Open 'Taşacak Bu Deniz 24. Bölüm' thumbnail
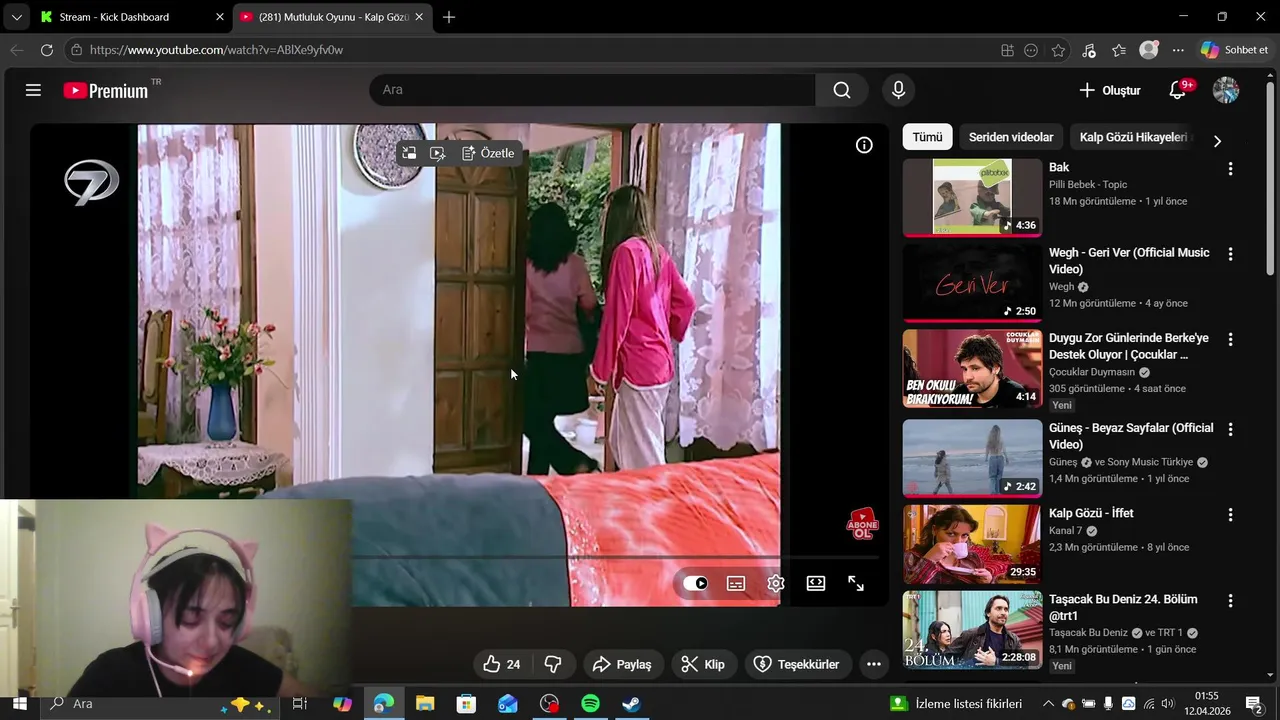Image resolution: width=1280 pixels, height=720 pixels. (x=972, y=630)
